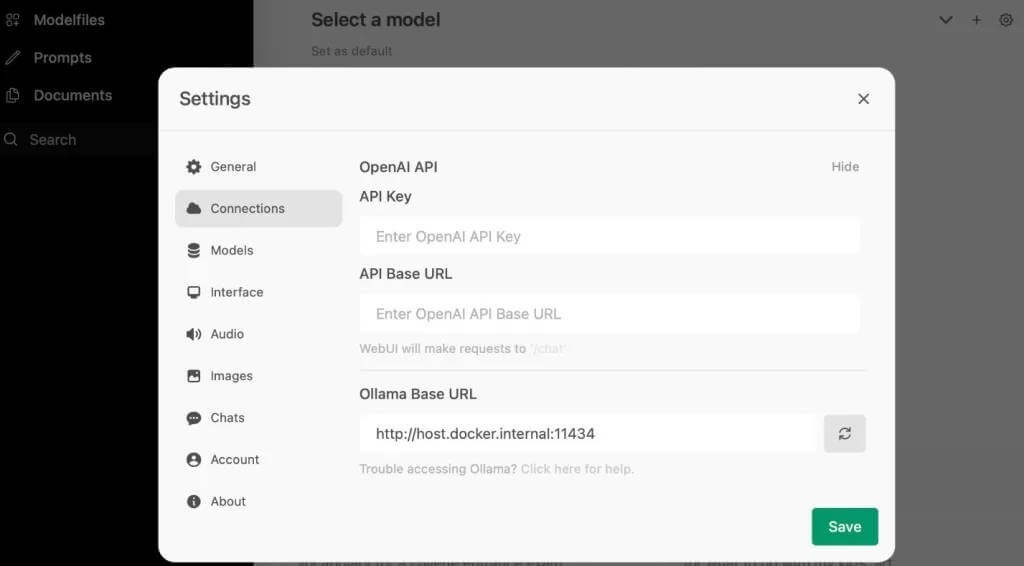Open the 'Click here for help' link
This screenshot has width=1024, height=566.
pos(577,469)
